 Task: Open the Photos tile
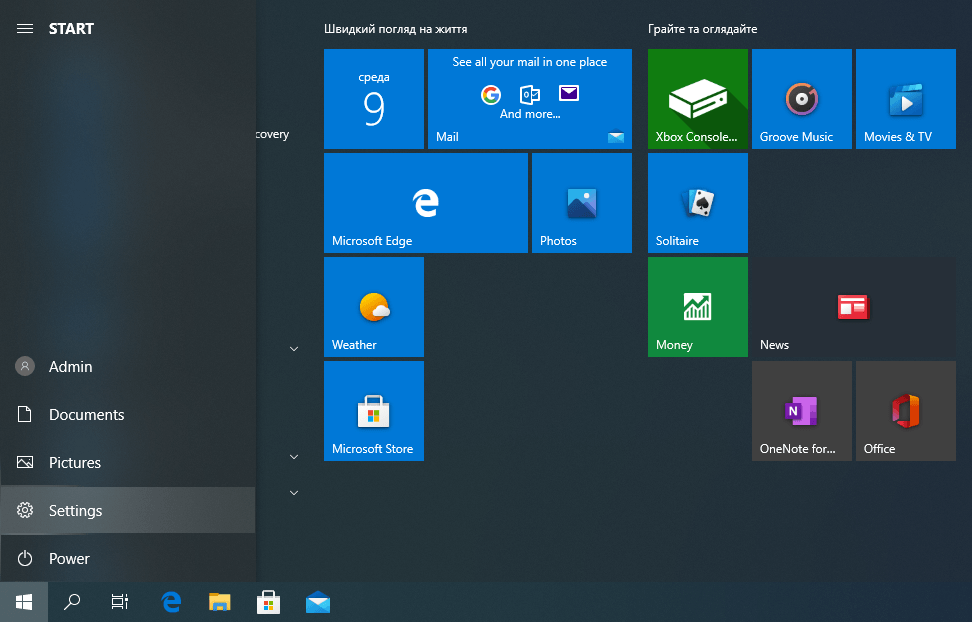click(582, 203)
